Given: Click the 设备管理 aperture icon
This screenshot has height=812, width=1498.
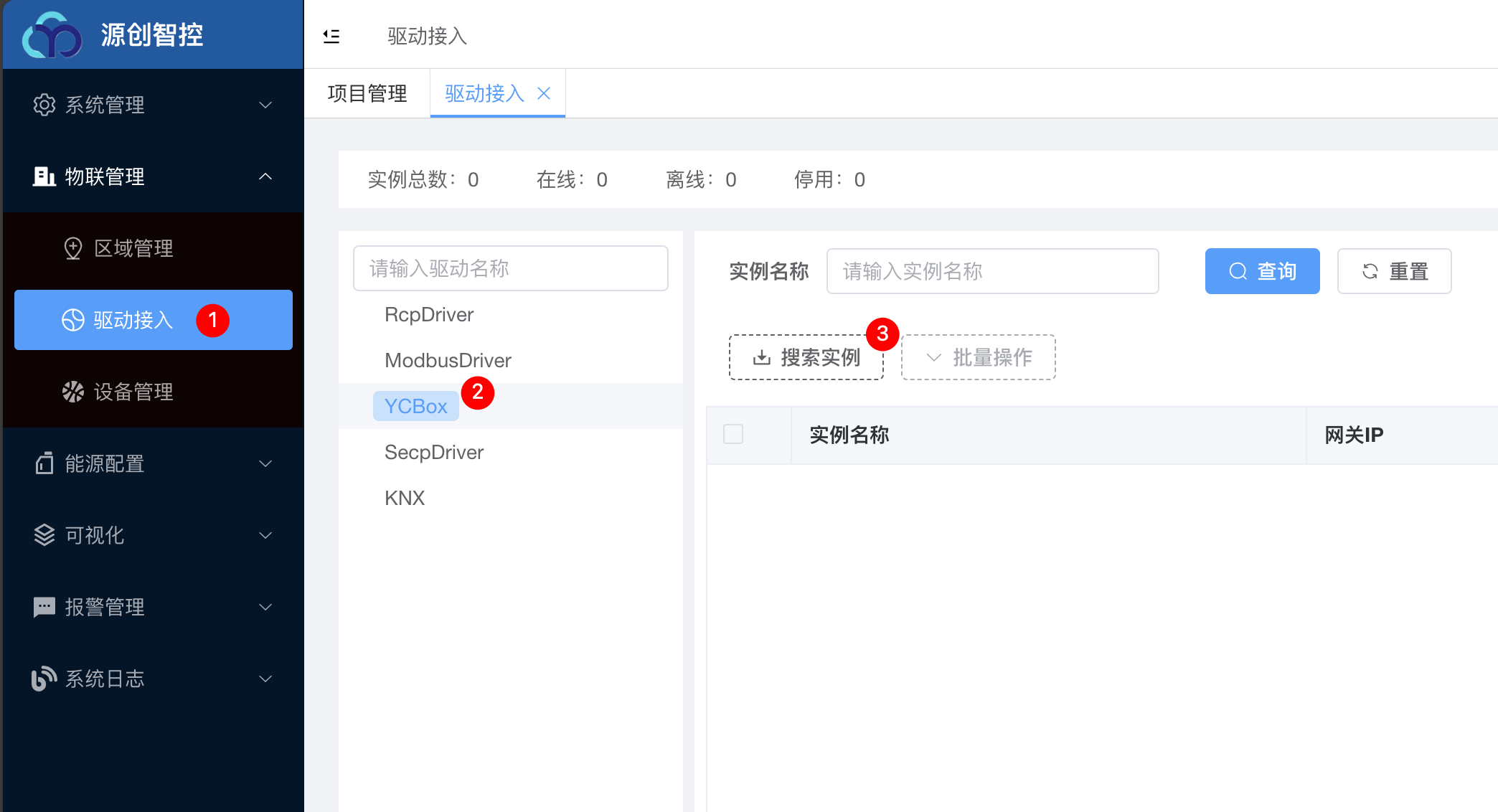Looking at the screenshot, I should pyautogui.click(x=73, y=392).
